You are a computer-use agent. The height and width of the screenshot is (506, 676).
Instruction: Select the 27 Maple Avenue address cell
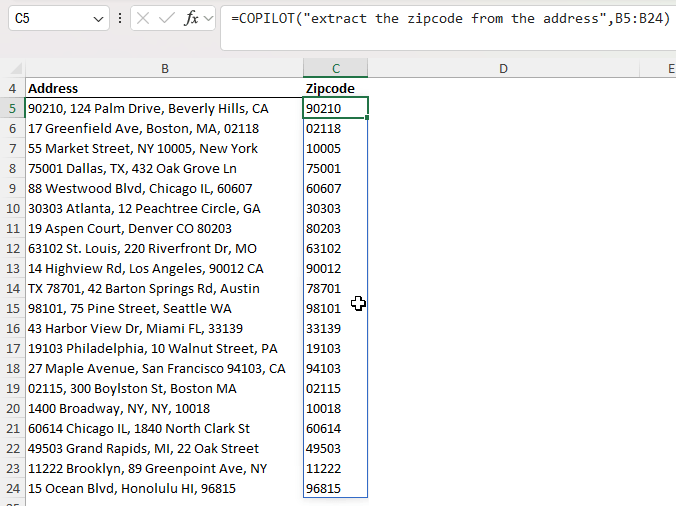click(164, 369)
